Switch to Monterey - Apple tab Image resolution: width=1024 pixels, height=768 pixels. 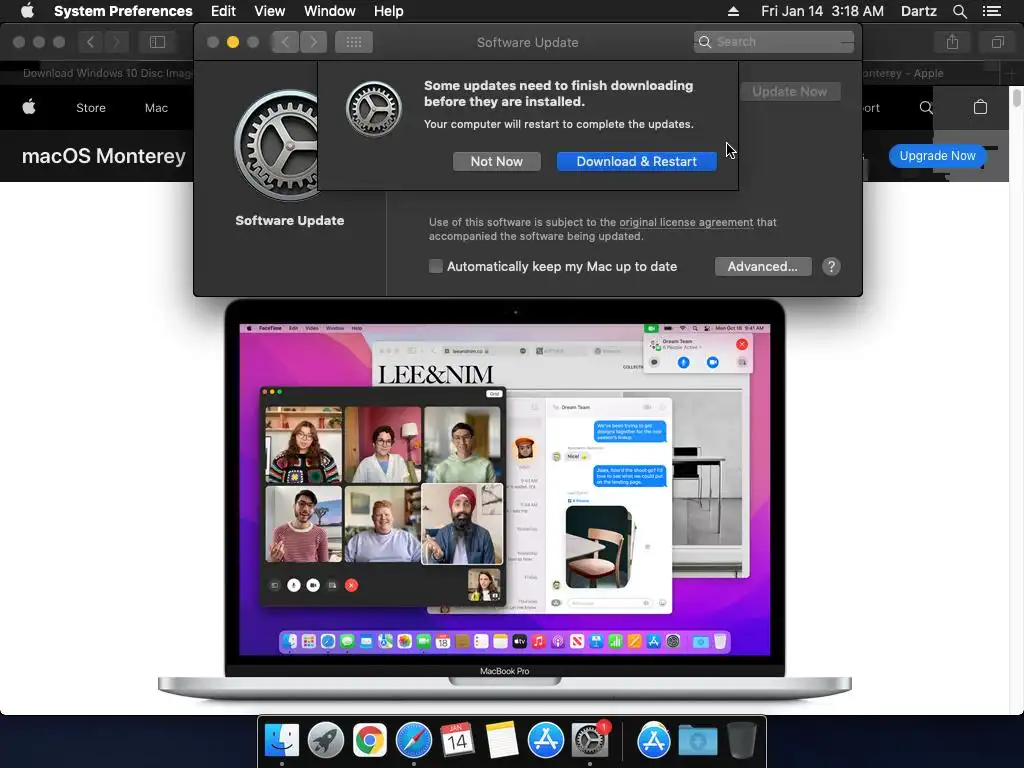coord(904,73)
